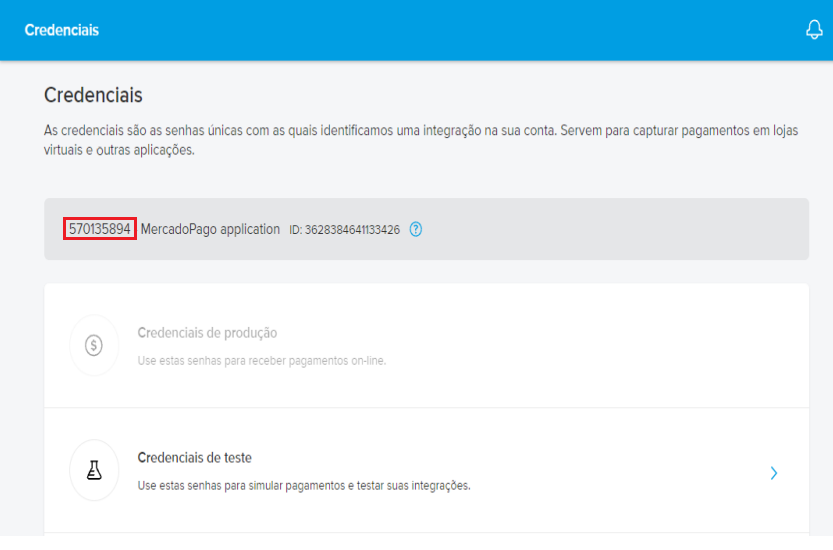
Task: Click blank area of production credentials row
Action: tap(584, 345)
